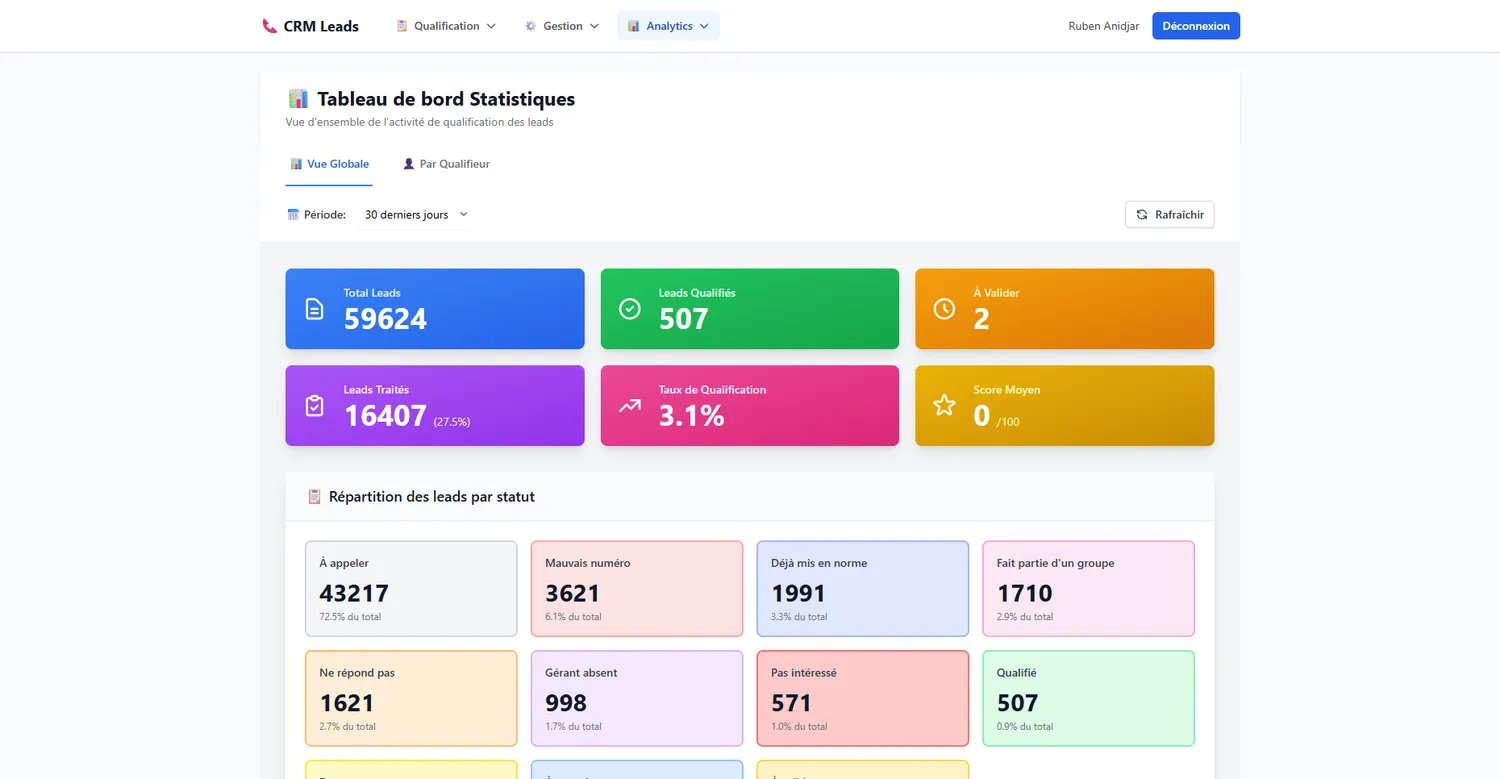1500x779 pixels.
Task: Click the Mauvais numéro status tile
Action: point(637,589)
